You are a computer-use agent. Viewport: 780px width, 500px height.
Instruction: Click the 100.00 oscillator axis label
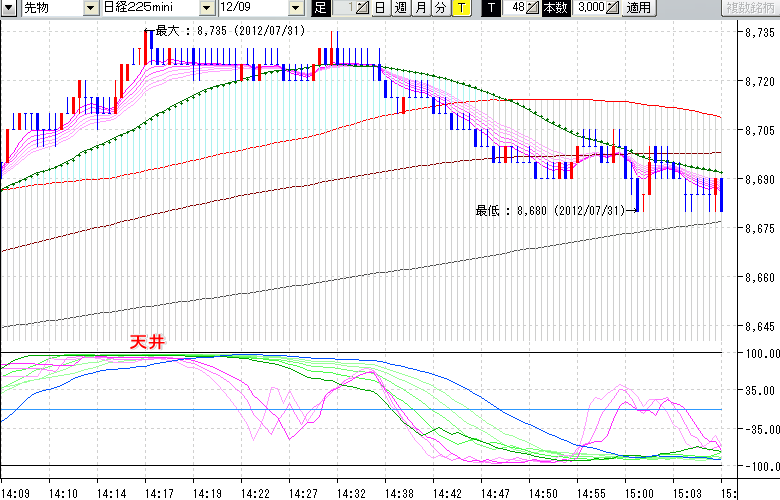coord(763,354)
